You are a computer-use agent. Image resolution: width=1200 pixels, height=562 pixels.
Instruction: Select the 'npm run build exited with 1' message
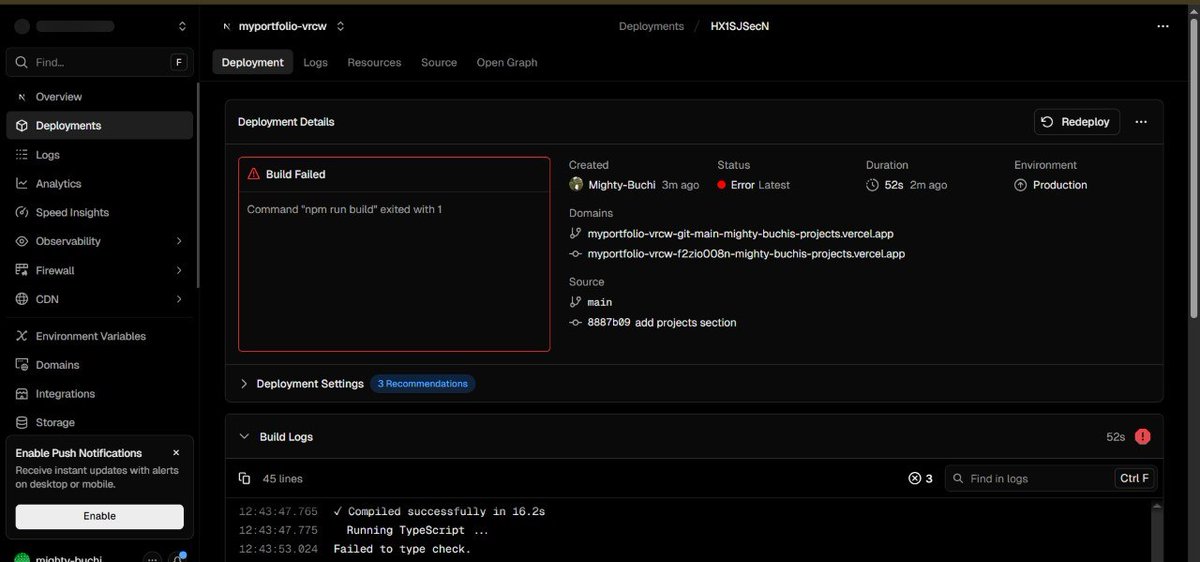pyautogui.click(x=344, y=209)
